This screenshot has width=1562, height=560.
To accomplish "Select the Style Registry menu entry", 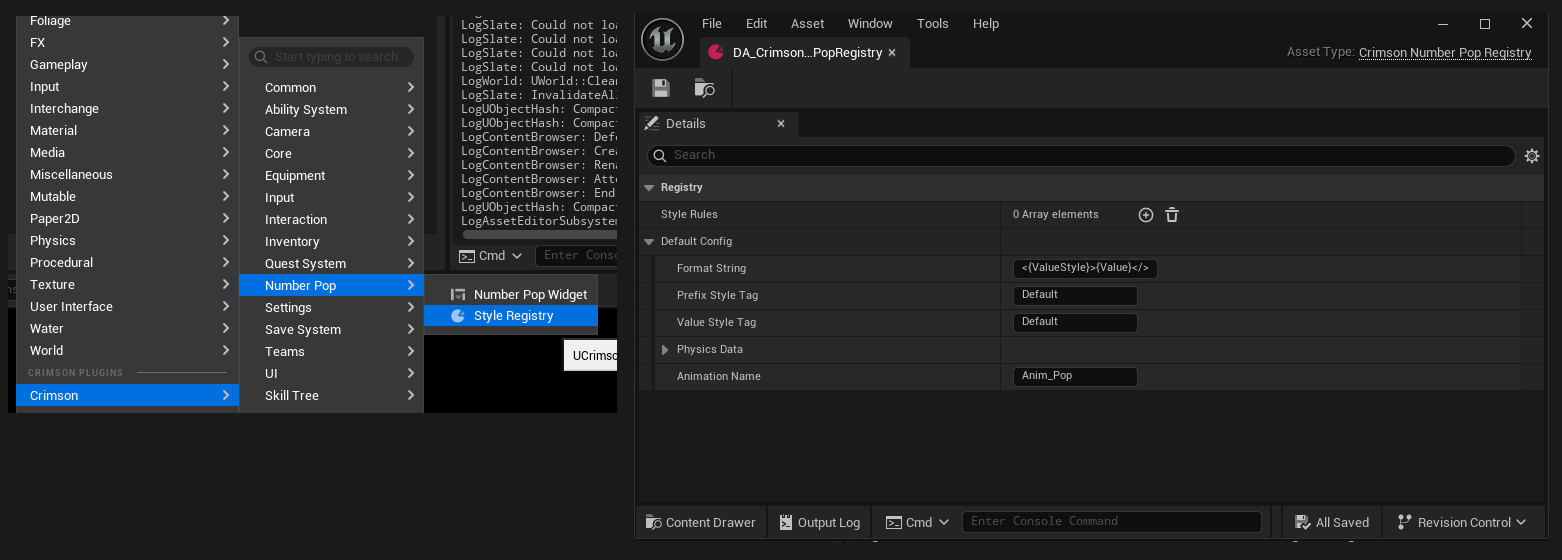I will 511,316.
